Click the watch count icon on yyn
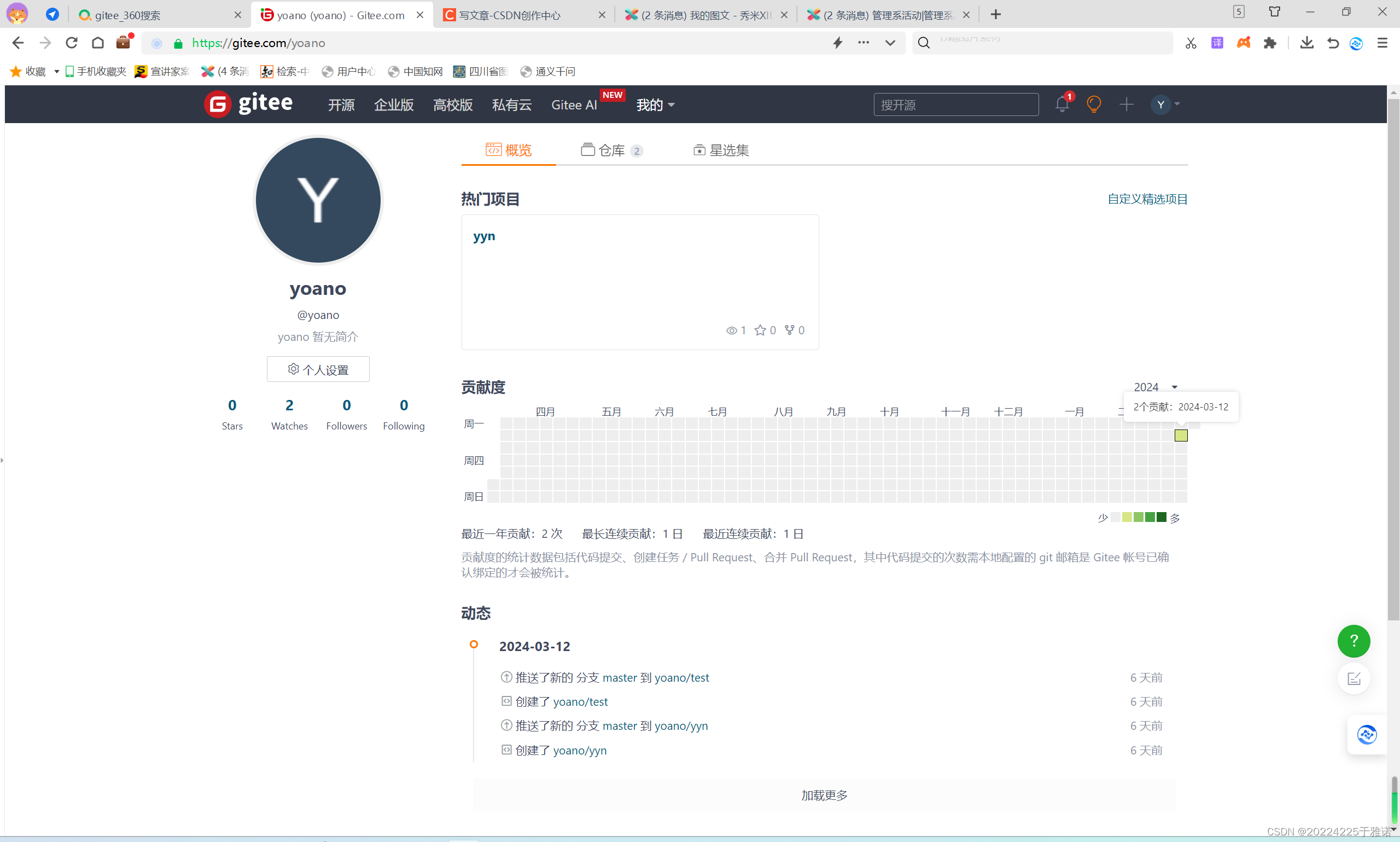Image resolution: width=1400 pixels, height=842 pixels. click(x=732, y=330)
